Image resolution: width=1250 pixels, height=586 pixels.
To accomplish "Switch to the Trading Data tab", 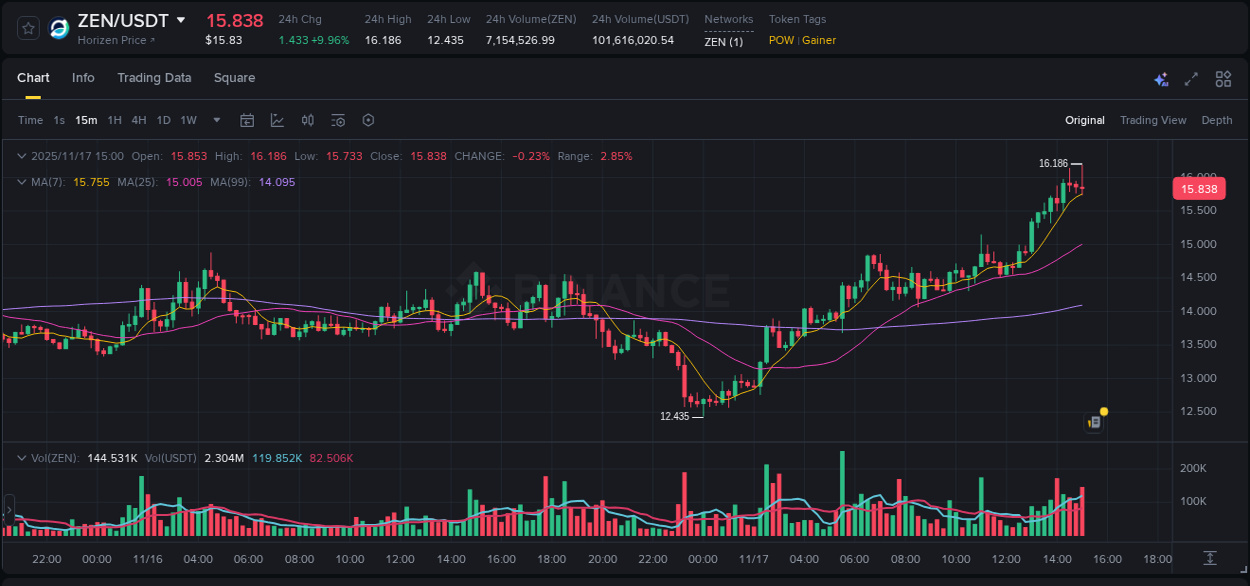I will pos(154,78).
